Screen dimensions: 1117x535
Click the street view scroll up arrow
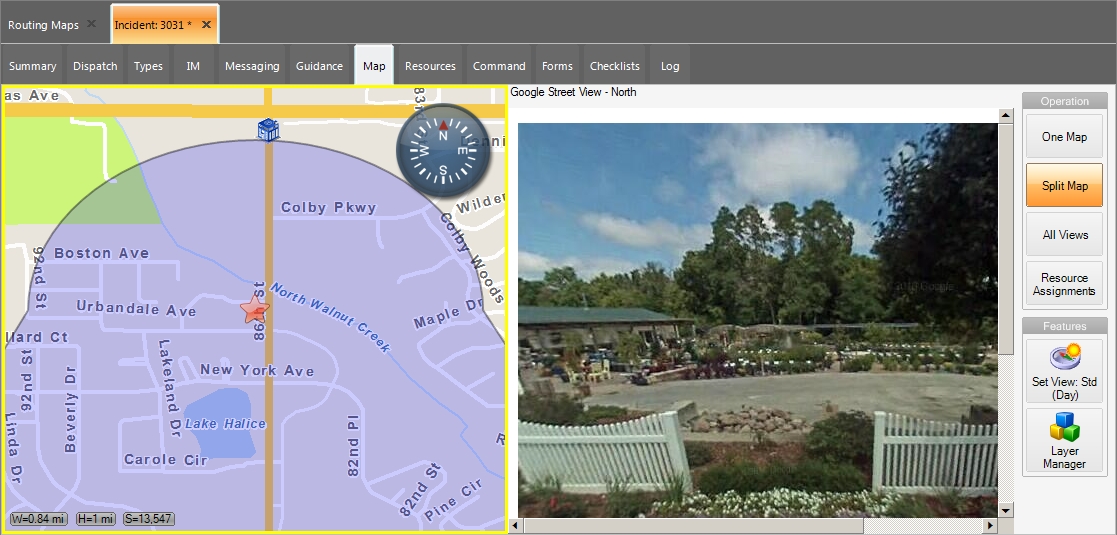[x=1006, y=115]
